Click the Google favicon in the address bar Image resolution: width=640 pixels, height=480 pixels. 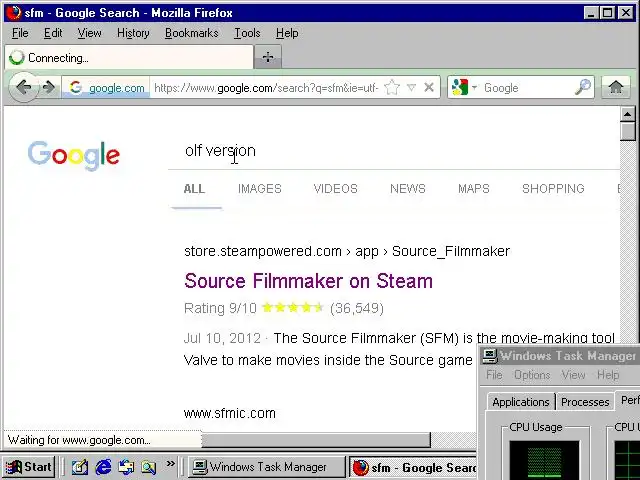76,87
